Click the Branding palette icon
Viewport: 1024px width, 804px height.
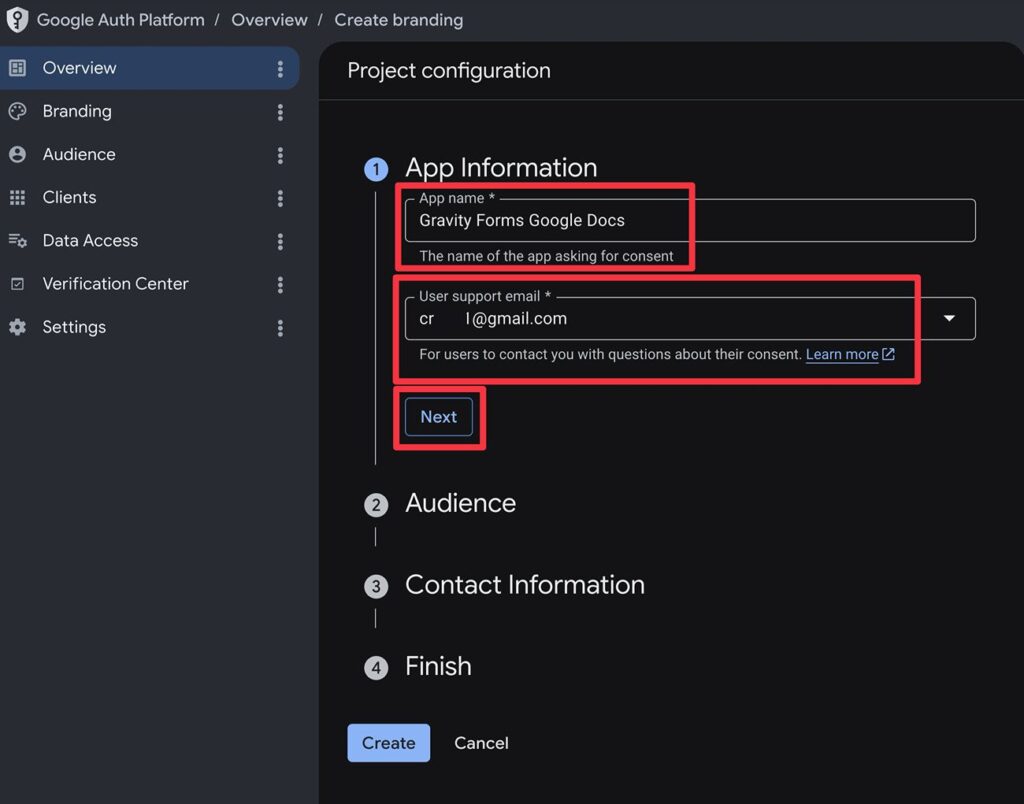18,111
